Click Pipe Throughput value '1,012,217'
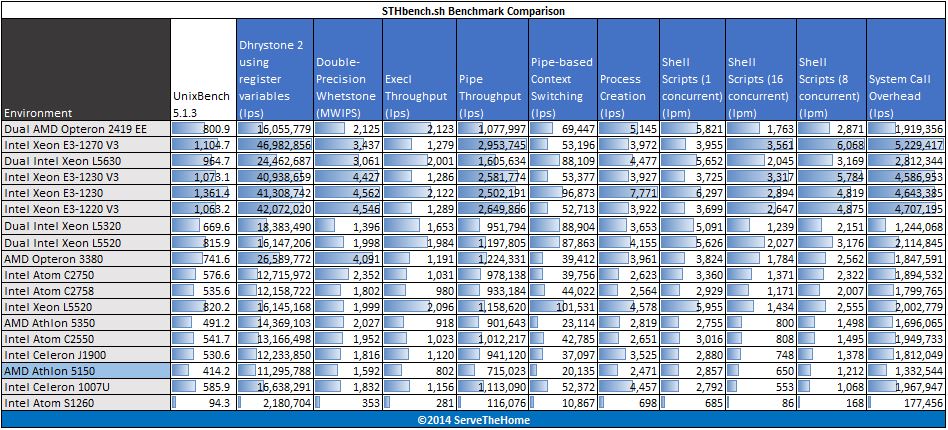948x430 pixels. 502,339
